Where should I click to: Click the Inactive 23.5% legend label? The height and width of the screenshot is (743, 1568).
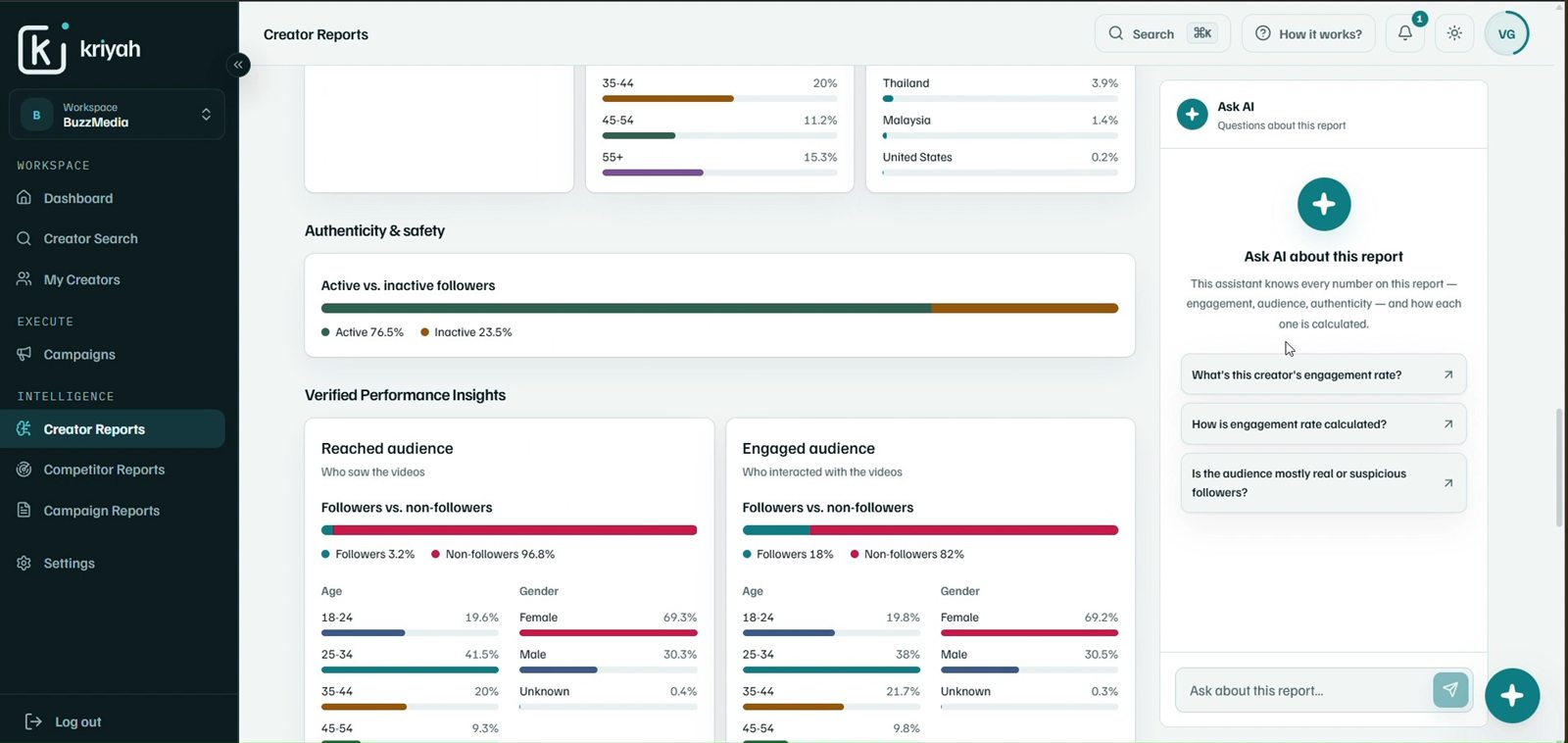tap(466, 332)
